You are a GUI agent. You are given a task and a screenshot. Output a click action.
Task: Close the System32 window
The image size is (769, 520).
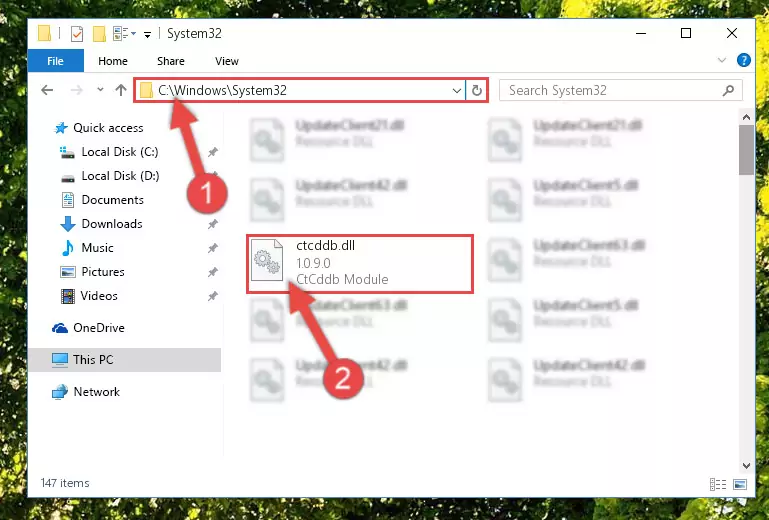pos(732,33)
